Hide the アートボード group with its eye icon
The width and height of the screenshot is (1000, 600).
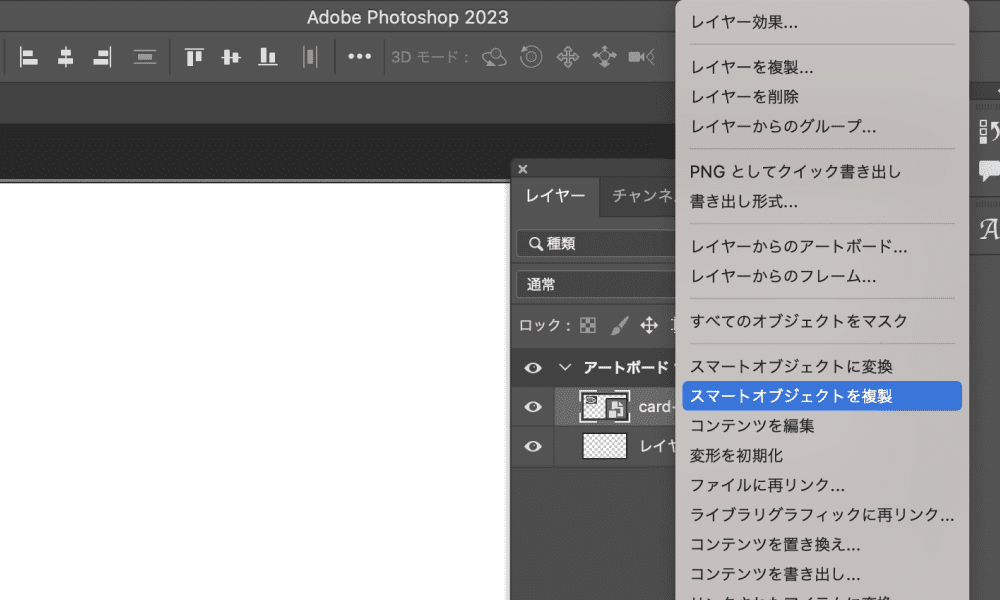(533, 368)
